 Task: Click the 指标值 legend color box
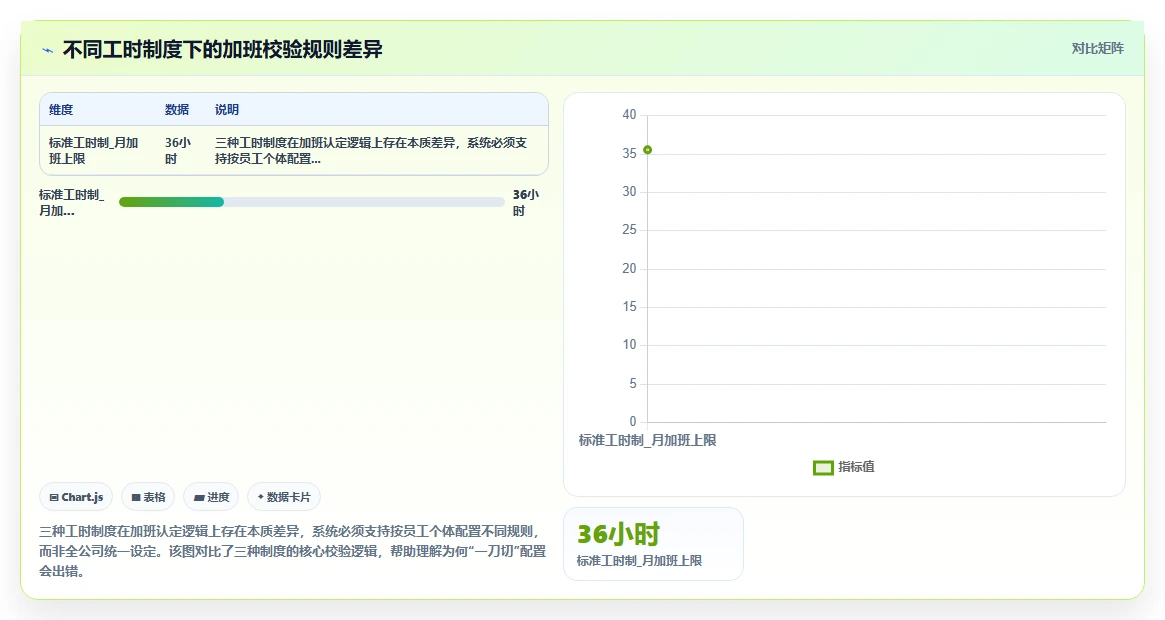(x=823, y=468)
